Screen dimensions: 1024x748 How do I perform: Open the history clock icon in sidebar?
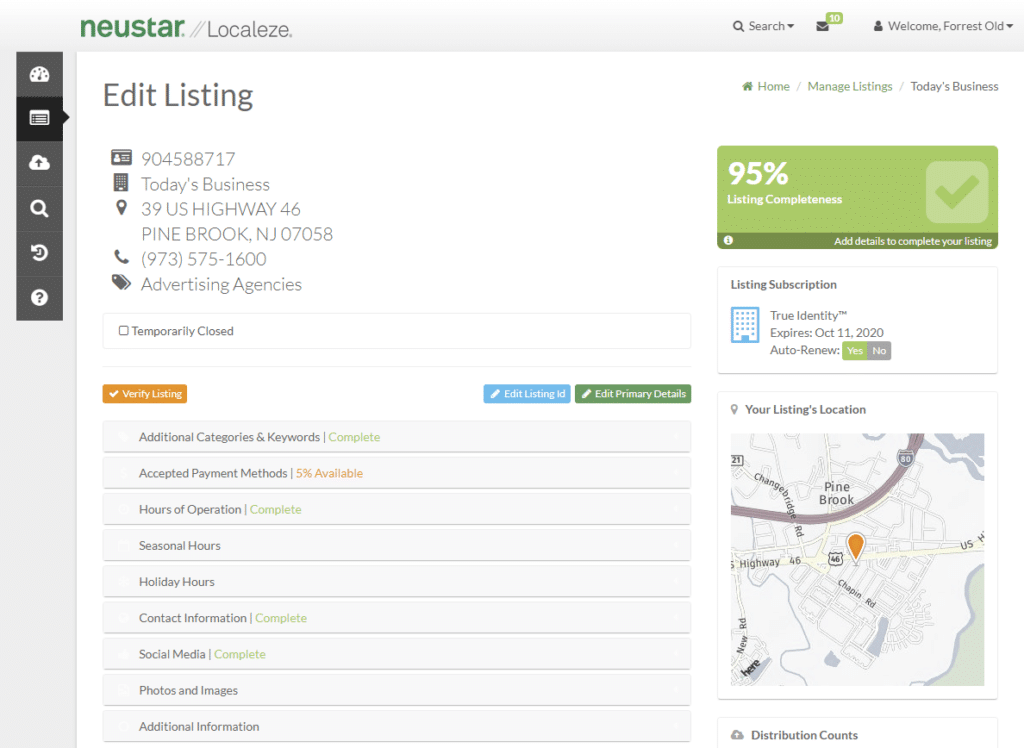coord(39,253)
